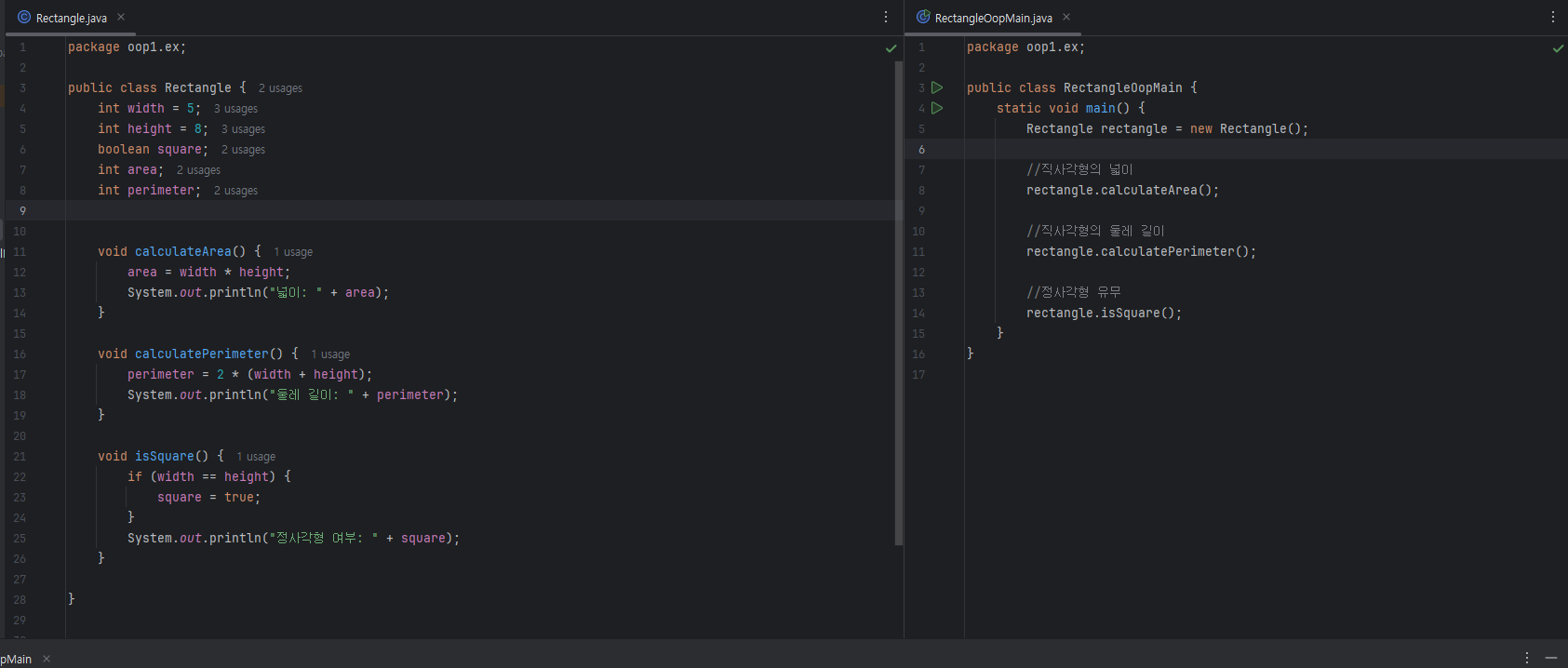
Task: Click green checkmark inspection icon in RectangleOopMain.java
Action: [1558, 48]
